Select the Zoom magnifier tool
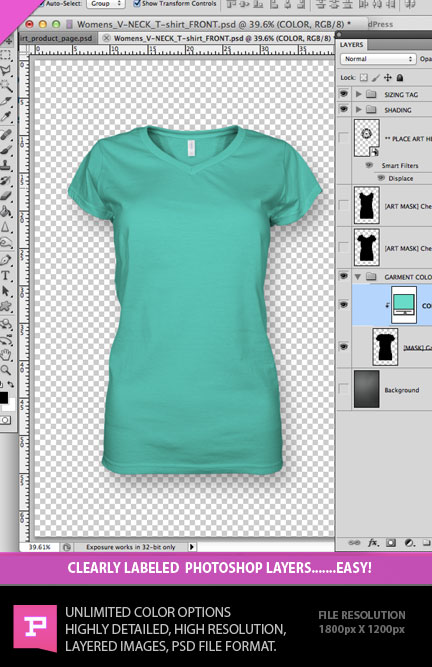Viewport: 432px width, 667px height. [x=6, y=369]
